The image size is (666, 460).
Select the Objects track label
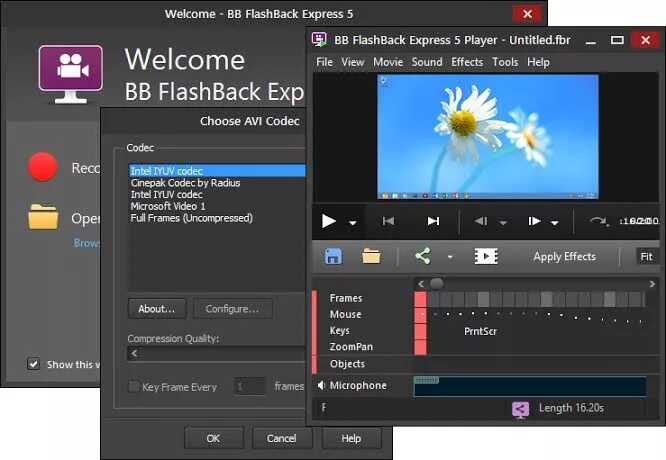(x=347, y=364)
